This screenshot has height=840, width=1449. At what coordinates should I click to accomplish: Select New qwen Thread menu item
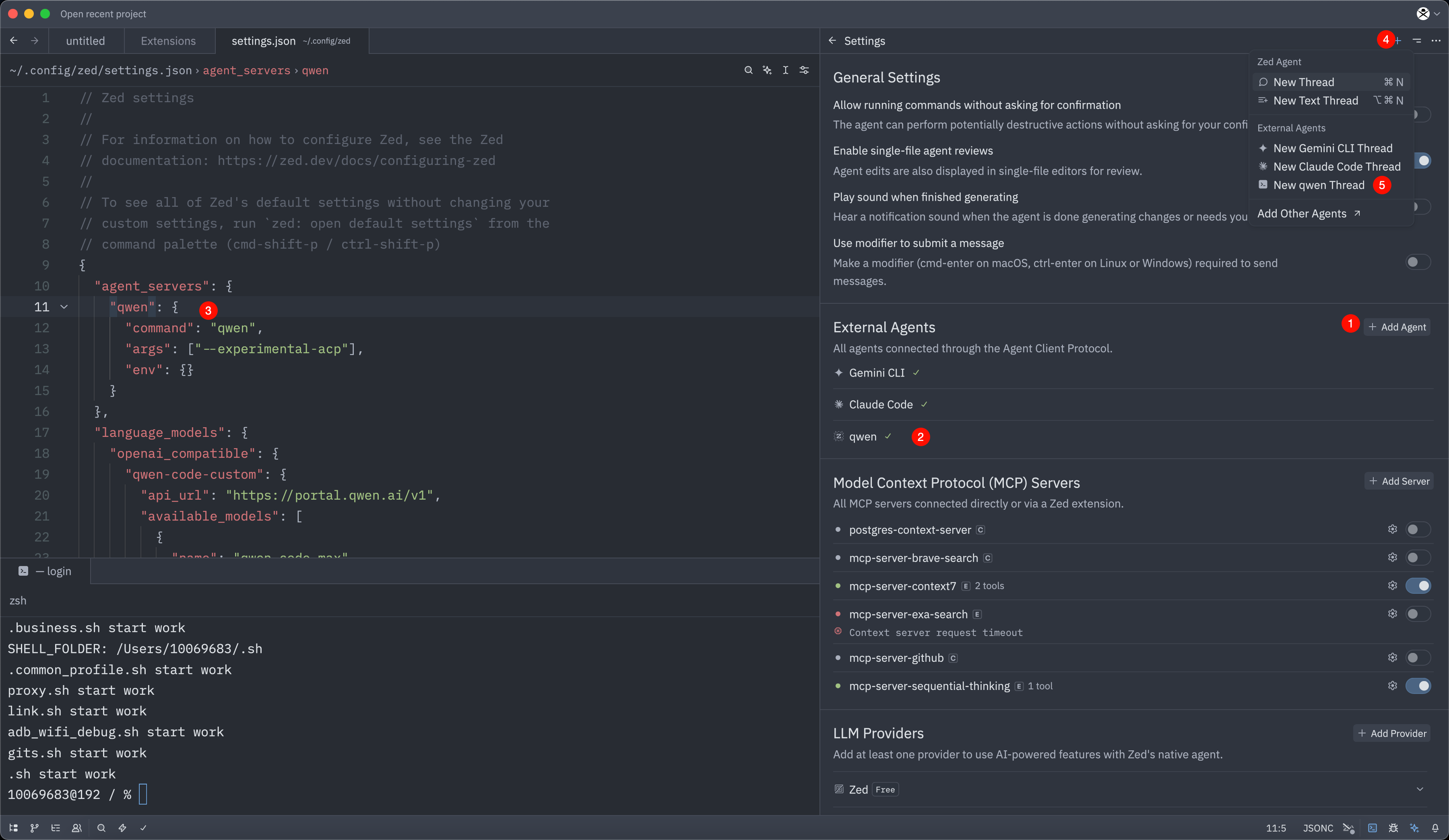1319,185
